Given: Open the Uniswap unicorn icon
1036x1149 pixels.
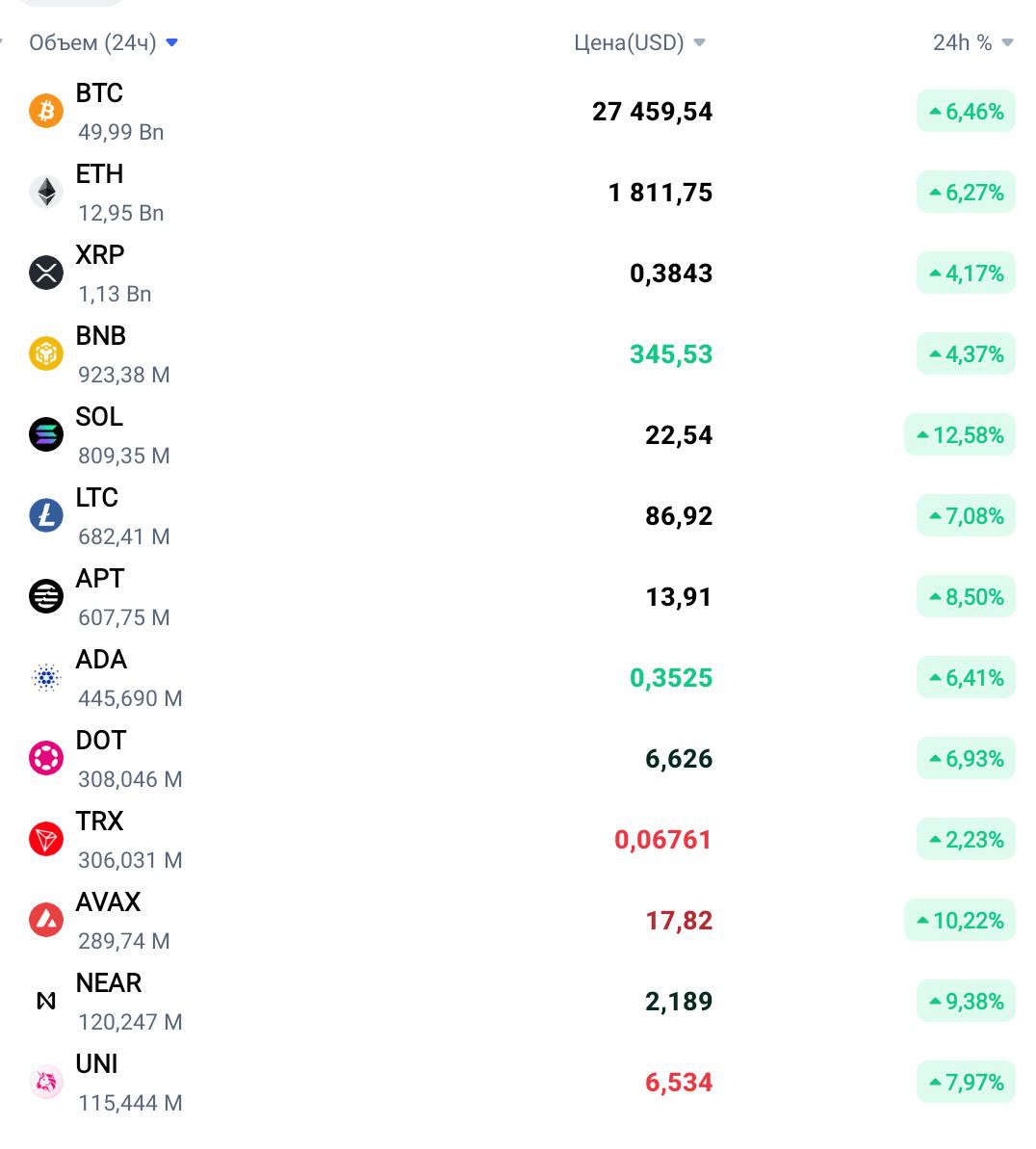Looking at the screenshot, I should pyautogui.click(x=46, y=1083).
